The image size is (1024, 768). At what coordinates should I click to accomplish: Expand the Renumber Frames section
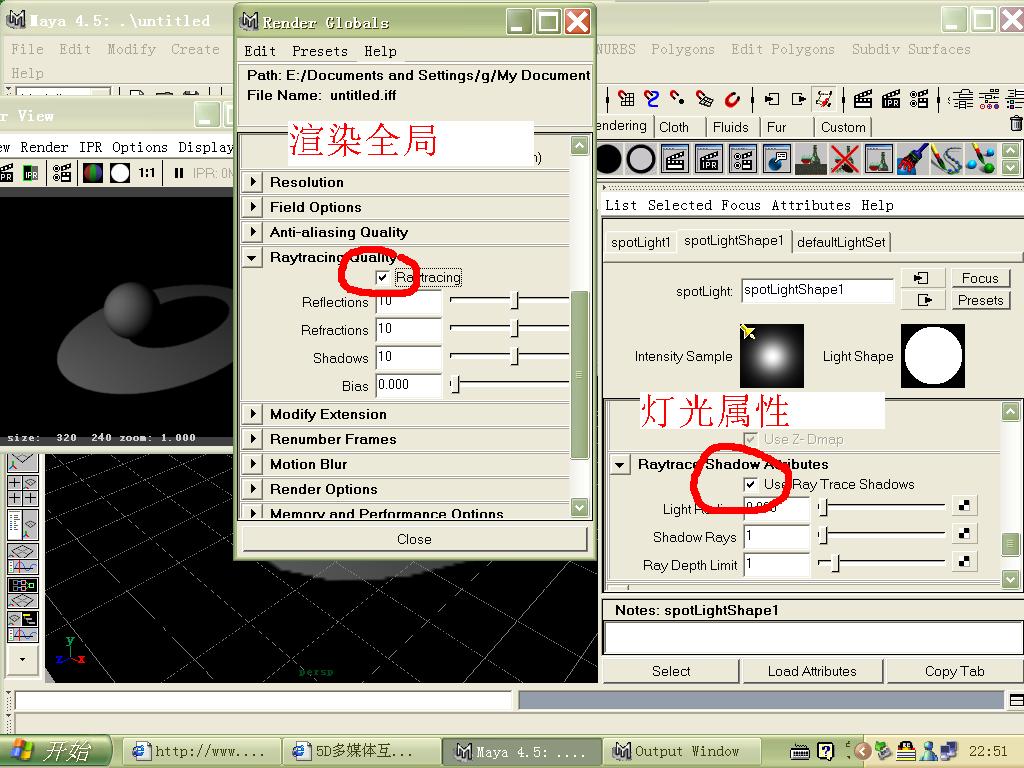click(x=253, y=439)
